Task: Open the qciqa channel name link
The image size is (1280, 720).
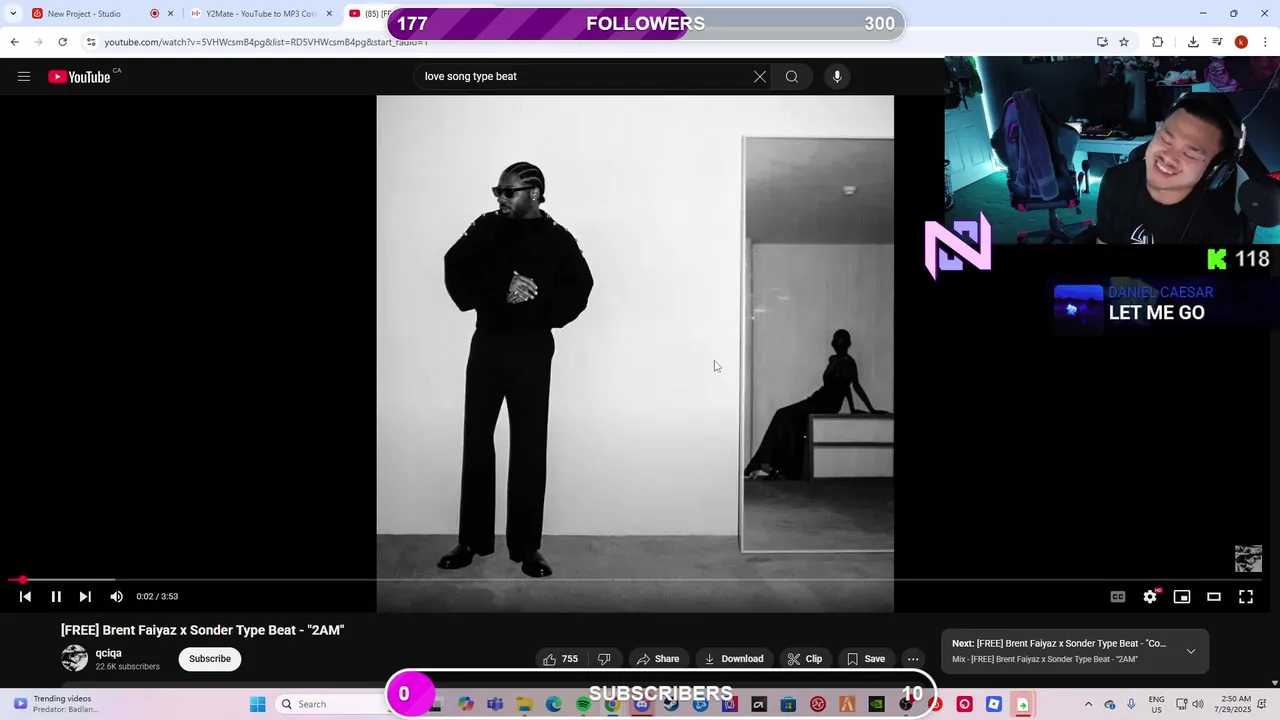Action: [x=109, y=653]
